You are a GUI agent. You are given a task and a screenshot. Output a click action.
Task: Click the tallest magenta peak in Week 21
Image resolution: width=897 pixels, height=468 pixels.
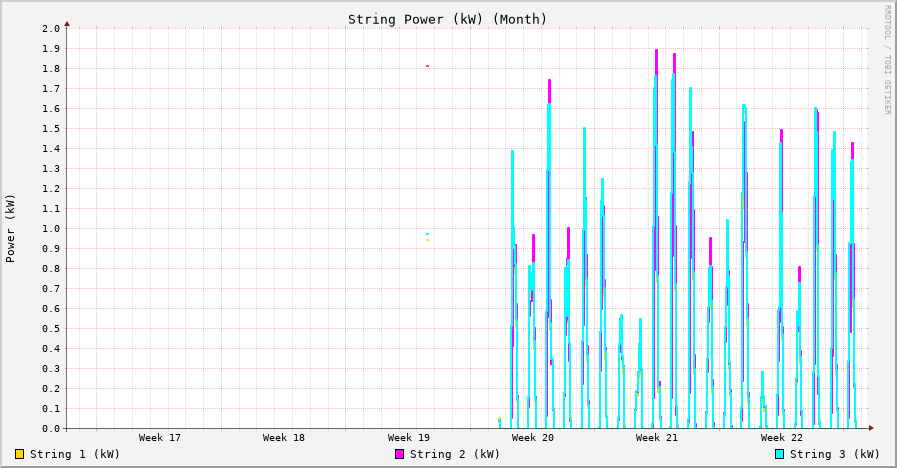pos(657,62)
